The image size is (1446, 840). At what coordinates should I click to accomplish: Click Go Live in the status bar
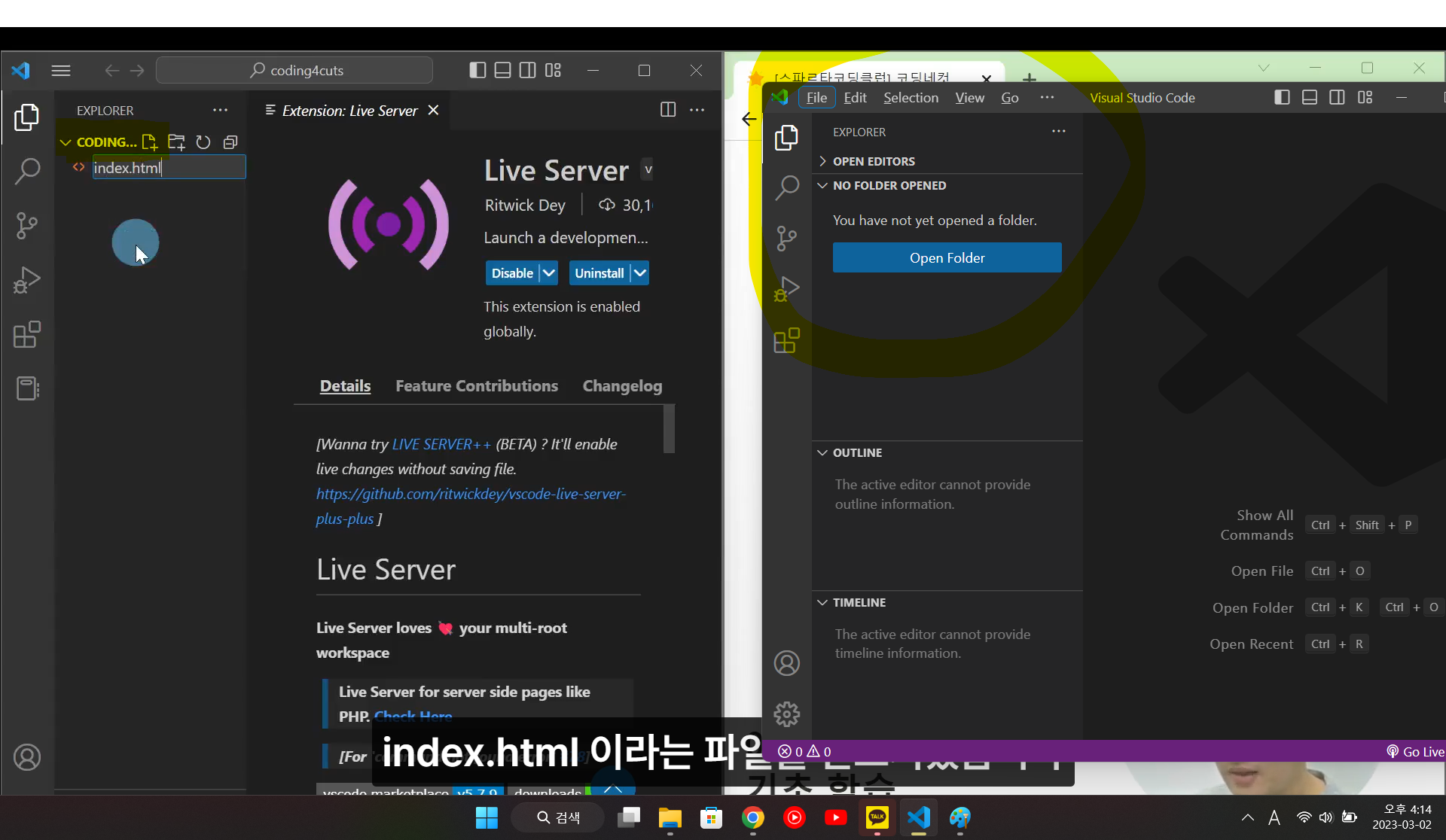1415,751
